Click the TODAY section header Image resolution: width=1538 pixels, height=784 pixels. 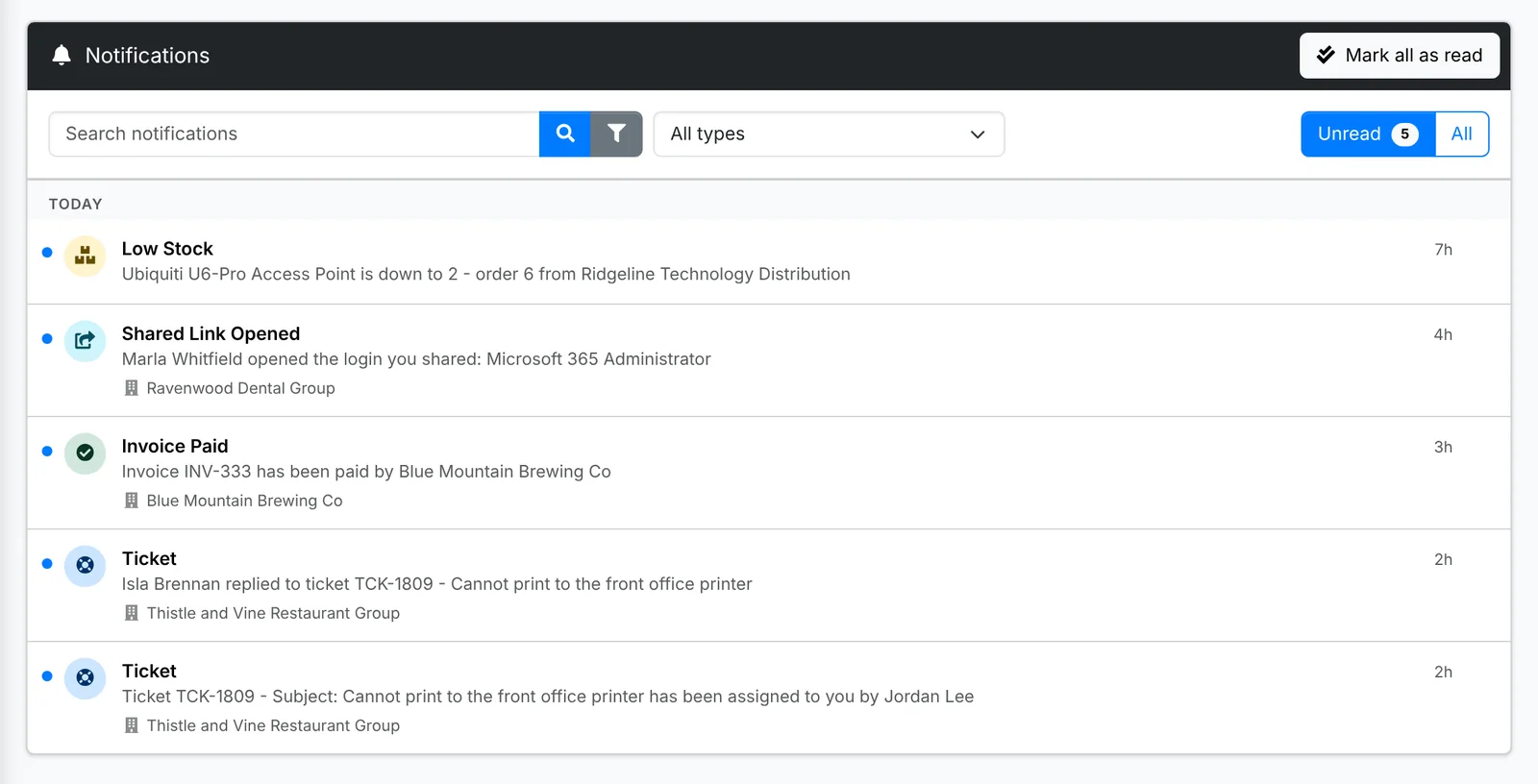coord(75,204)
